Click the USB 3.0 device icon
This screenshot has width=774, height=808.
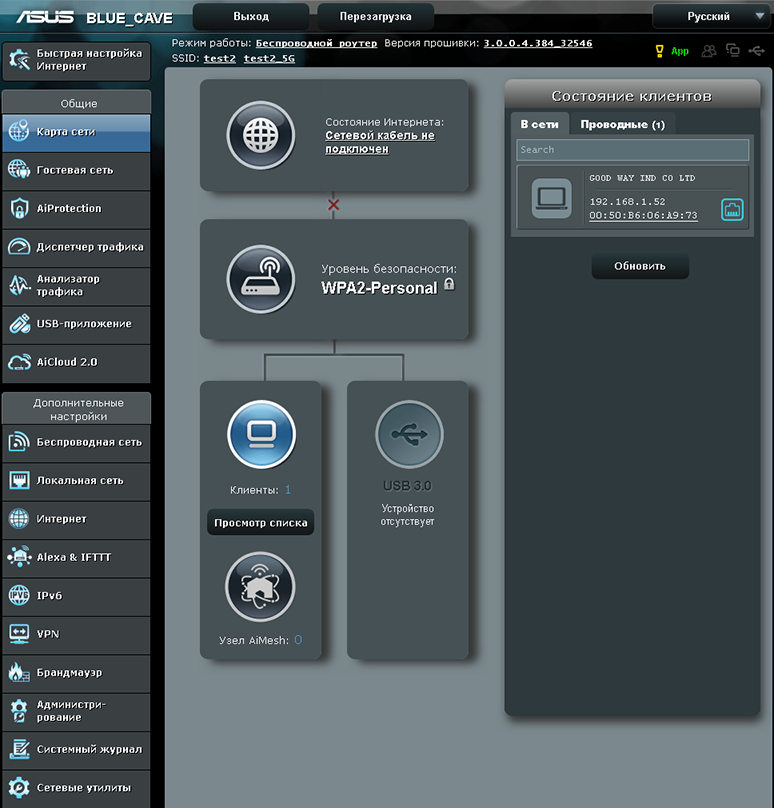coord(409,434)
